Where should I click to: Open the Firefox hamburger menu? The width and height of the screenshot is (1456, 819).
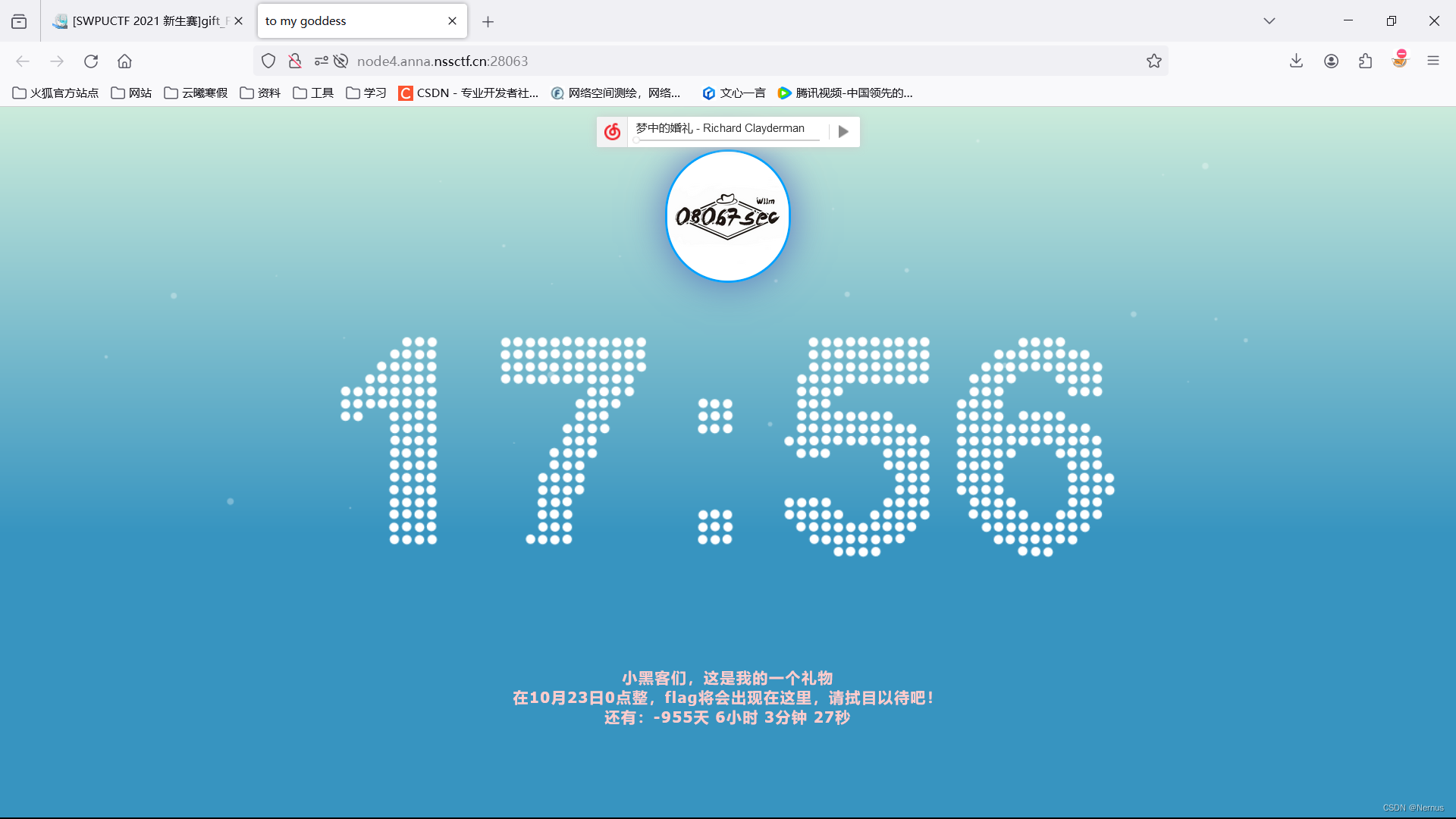click(1434, 61)
